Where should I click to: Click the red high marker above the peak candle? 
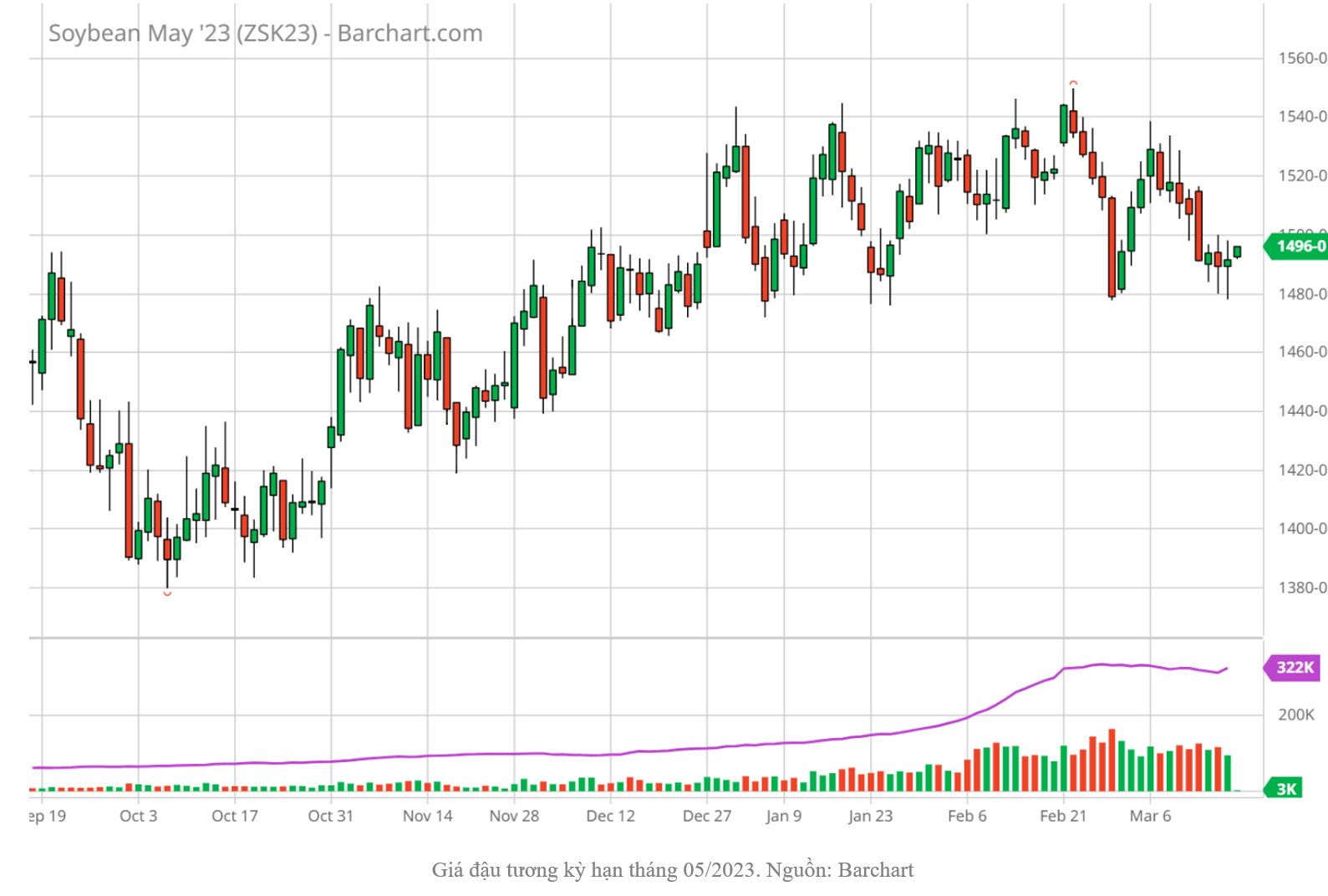[x=1073, y=83]
